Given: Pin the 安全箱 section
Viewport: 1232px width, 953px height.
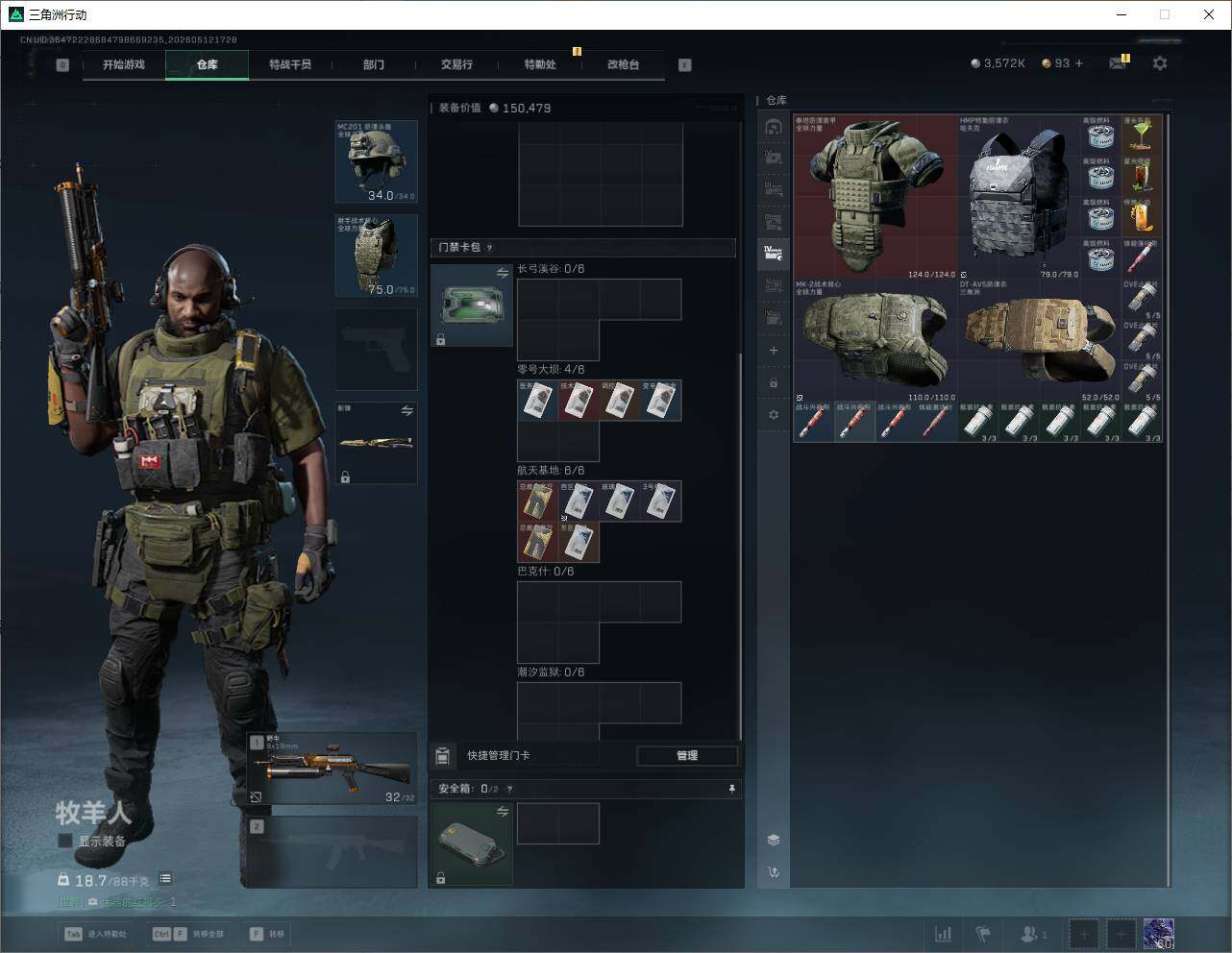Looking at the screenshot, I should [731, 789].
